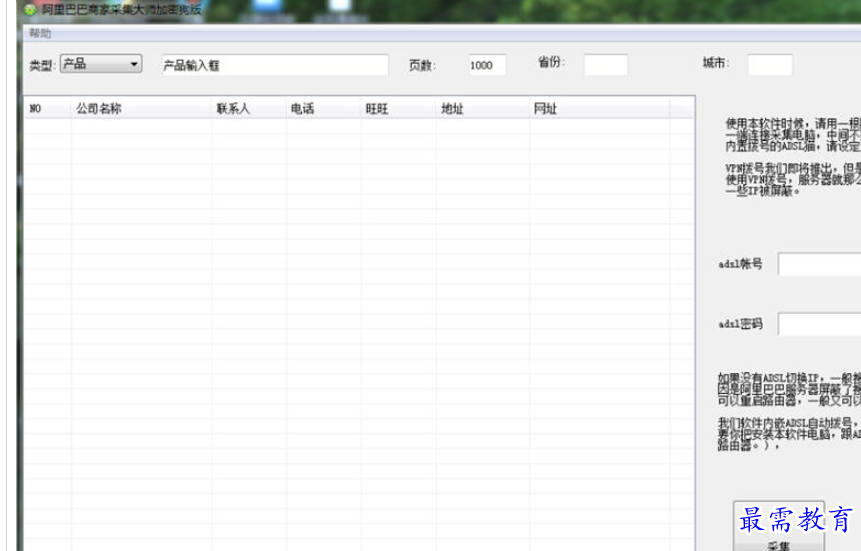The image size is (861, 551).
Task: Select the 电话 column header
Action: (x=323, y=108)
